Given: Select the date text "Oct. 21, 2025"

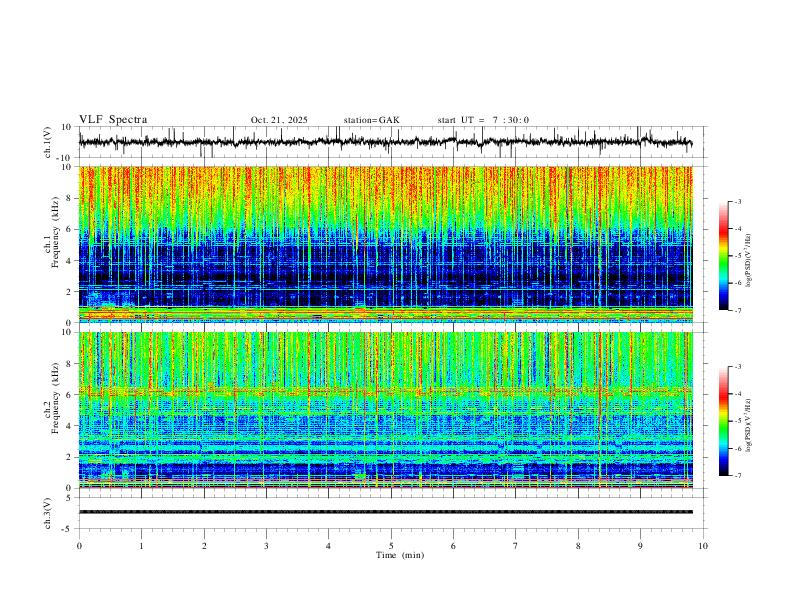Looking at the screenshot, I should coord(279,120).
